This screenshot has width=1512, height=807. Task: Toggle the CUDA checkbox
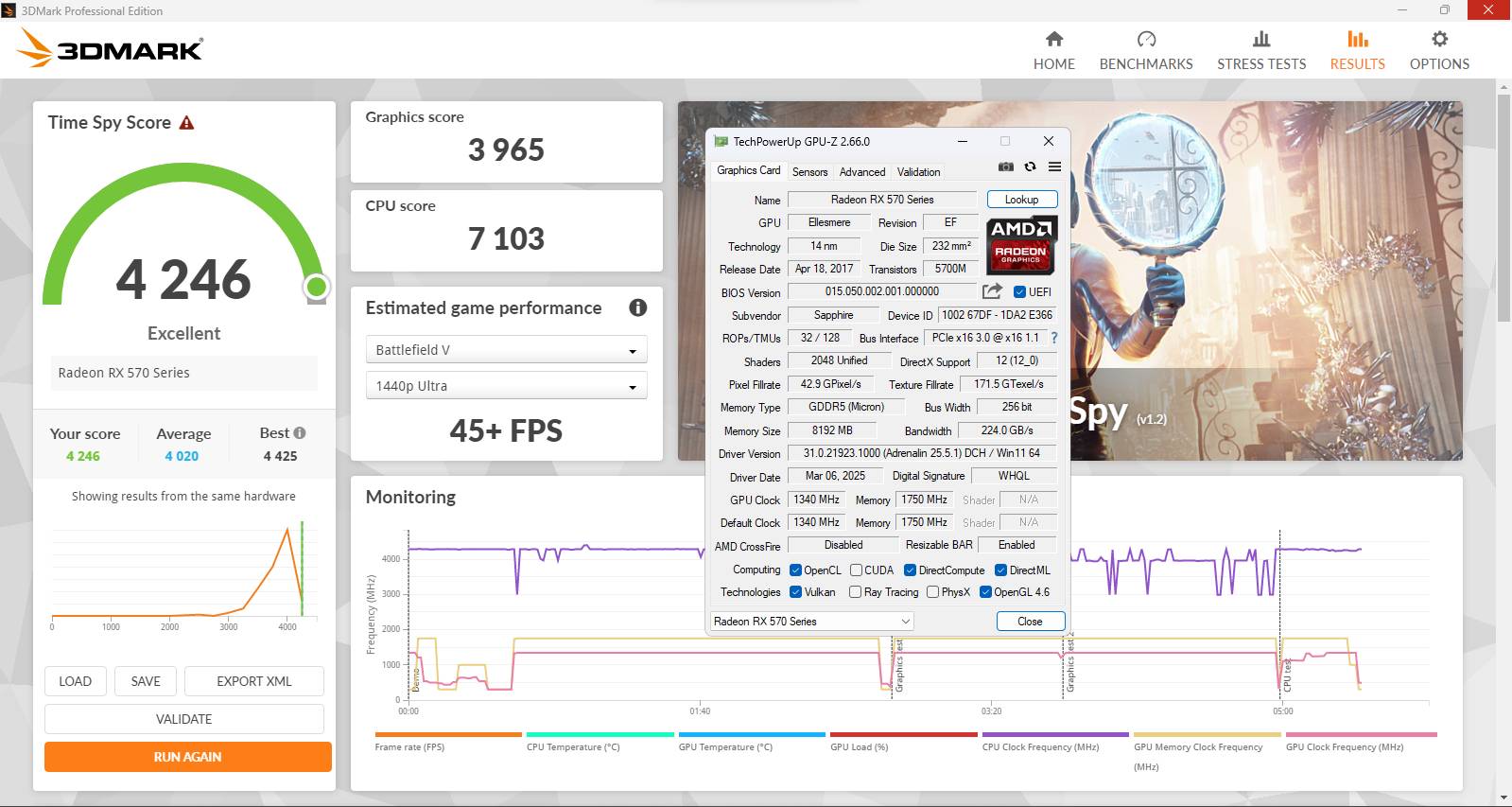pyautogui.click(x=856, y=570)
